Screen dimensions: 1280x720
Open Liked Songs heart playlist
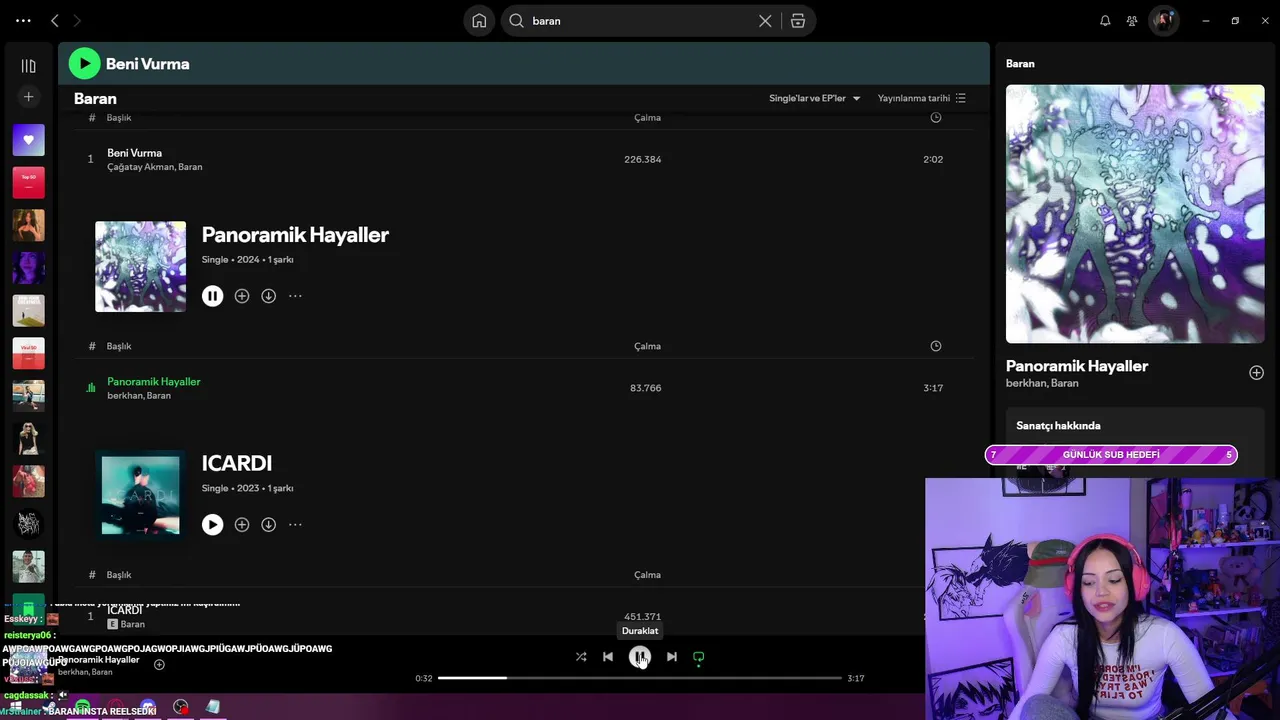click(28, 140)
